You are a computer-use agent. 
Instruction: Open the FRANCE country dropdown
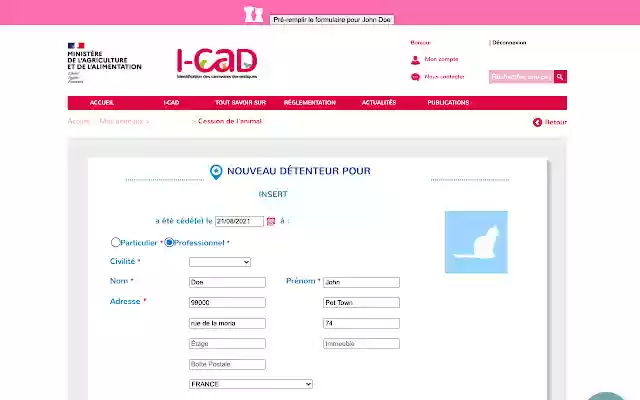(x=251, y=384)
